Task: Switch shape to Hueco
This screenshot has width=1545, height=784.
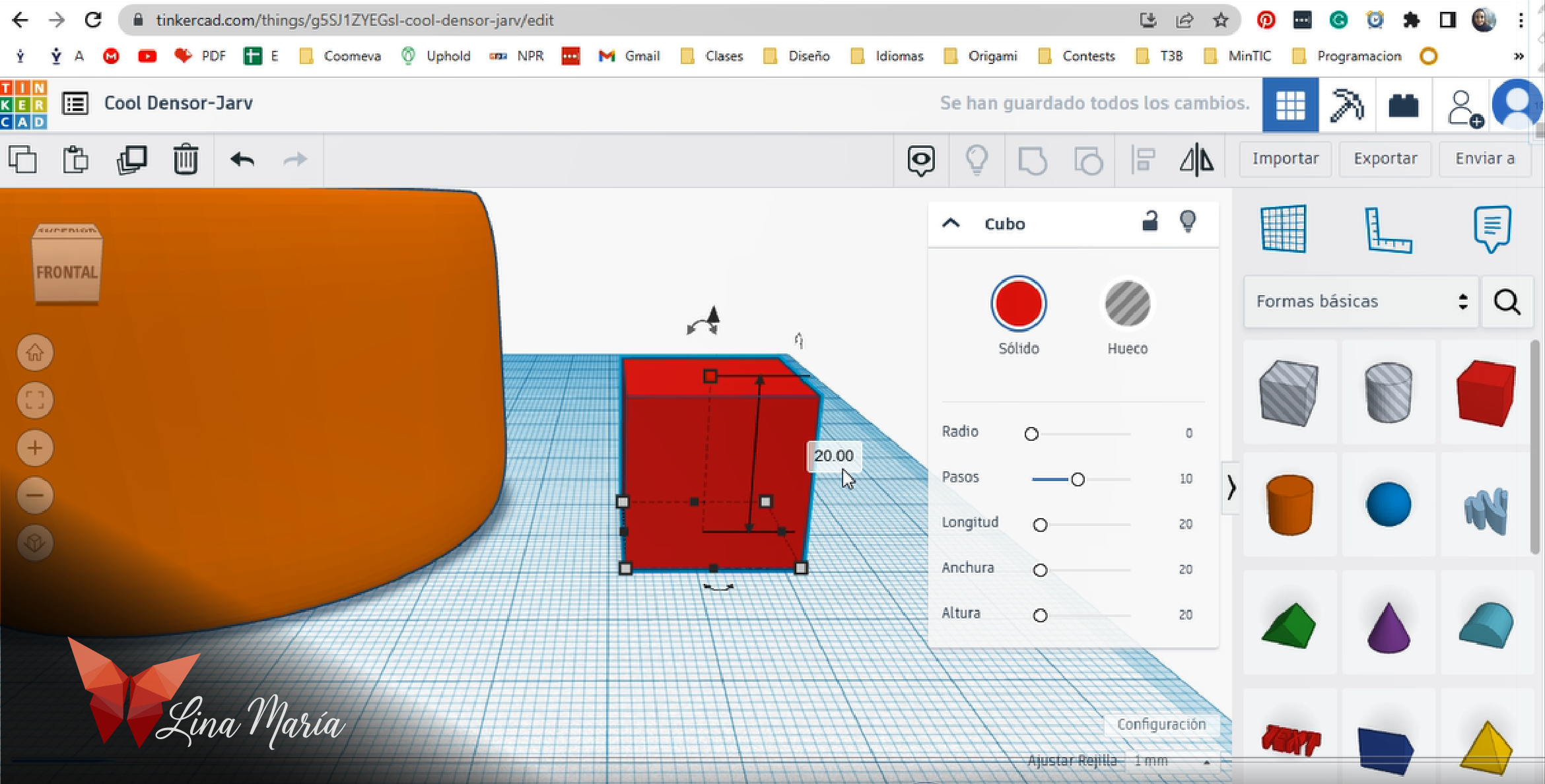Action: click(x=1127, y=304)
